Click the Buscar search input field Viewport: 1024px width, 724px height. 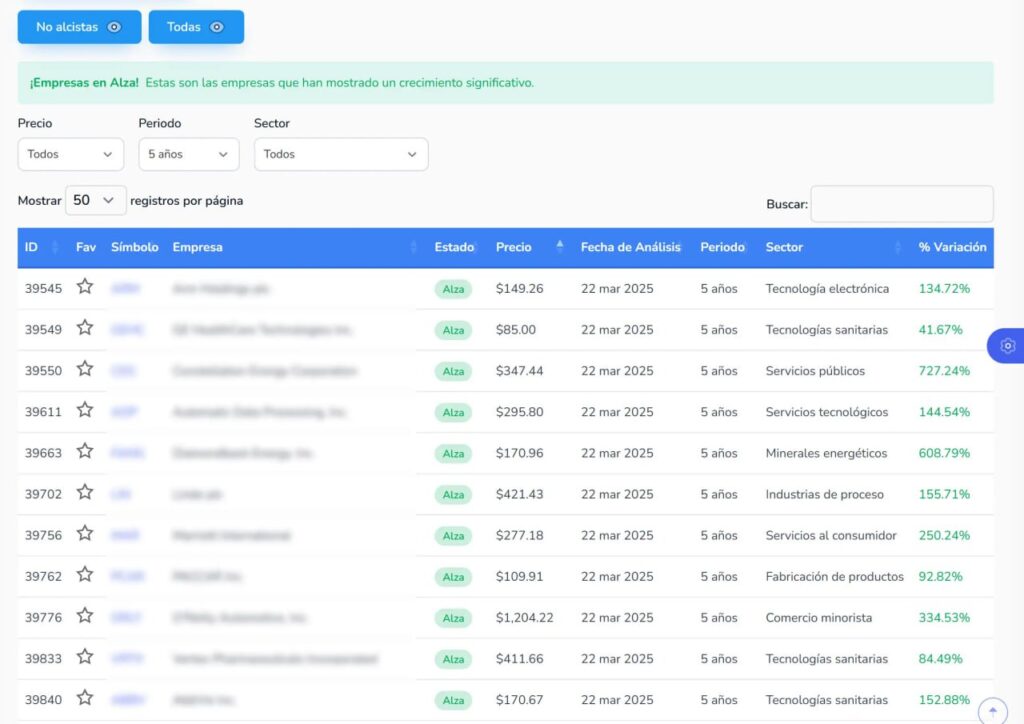[x=901, y=204]
